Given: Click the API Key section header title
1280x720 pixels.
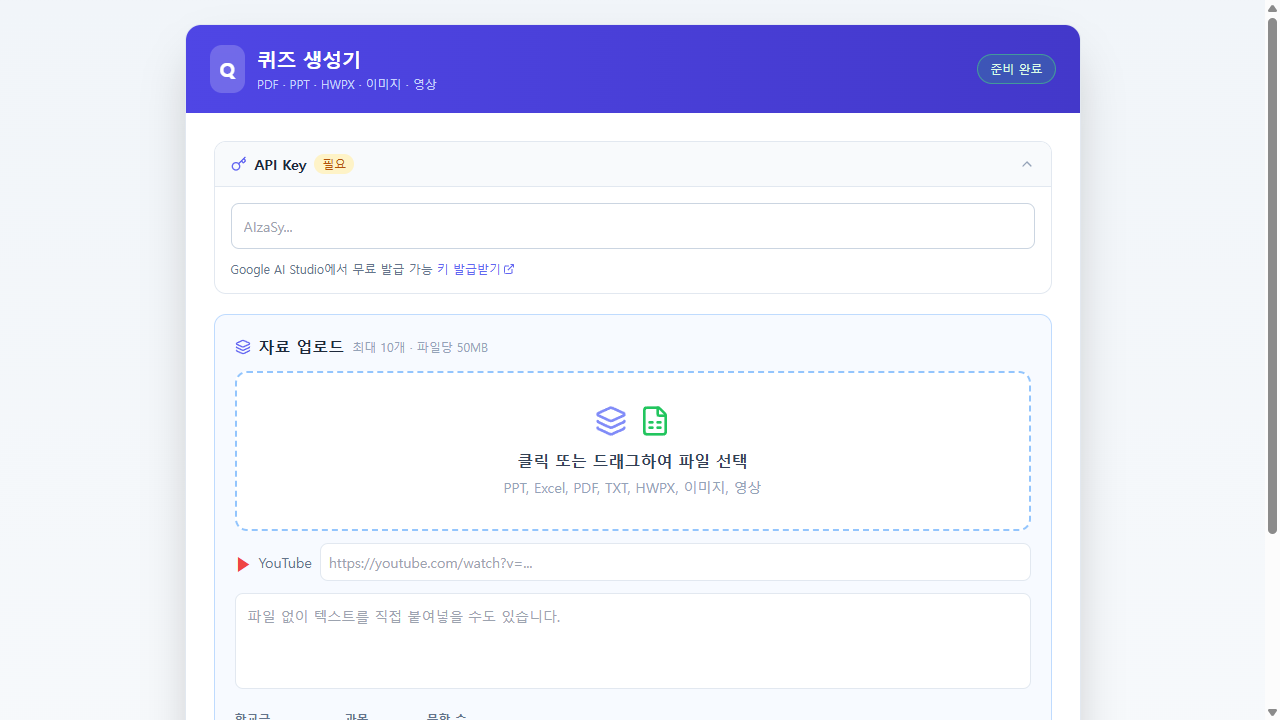Looking at the screenshot, I should pyautogui.click(x=280, y=165).
